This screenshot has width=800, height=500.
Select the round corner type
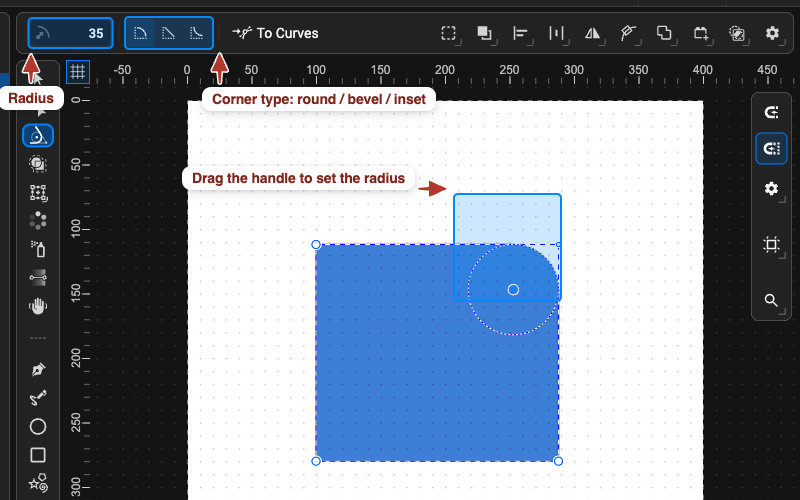click(140, 33)
